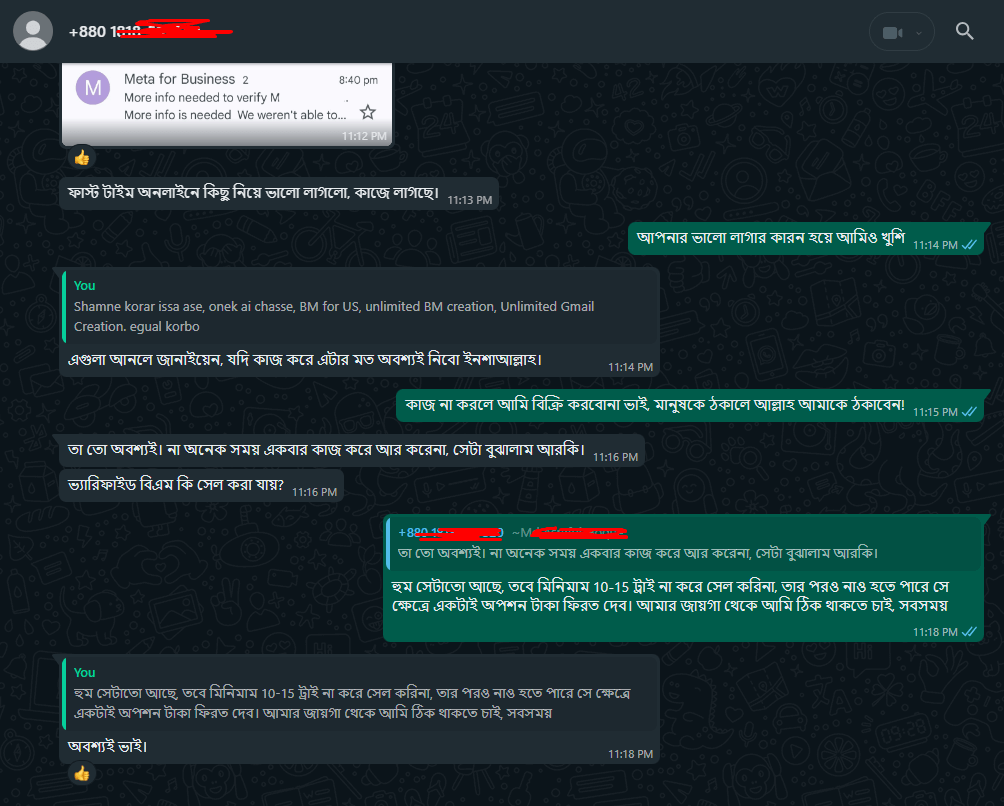Open the video call button in the header
Screen dimensions: 1004x806
tap(893, 33)
